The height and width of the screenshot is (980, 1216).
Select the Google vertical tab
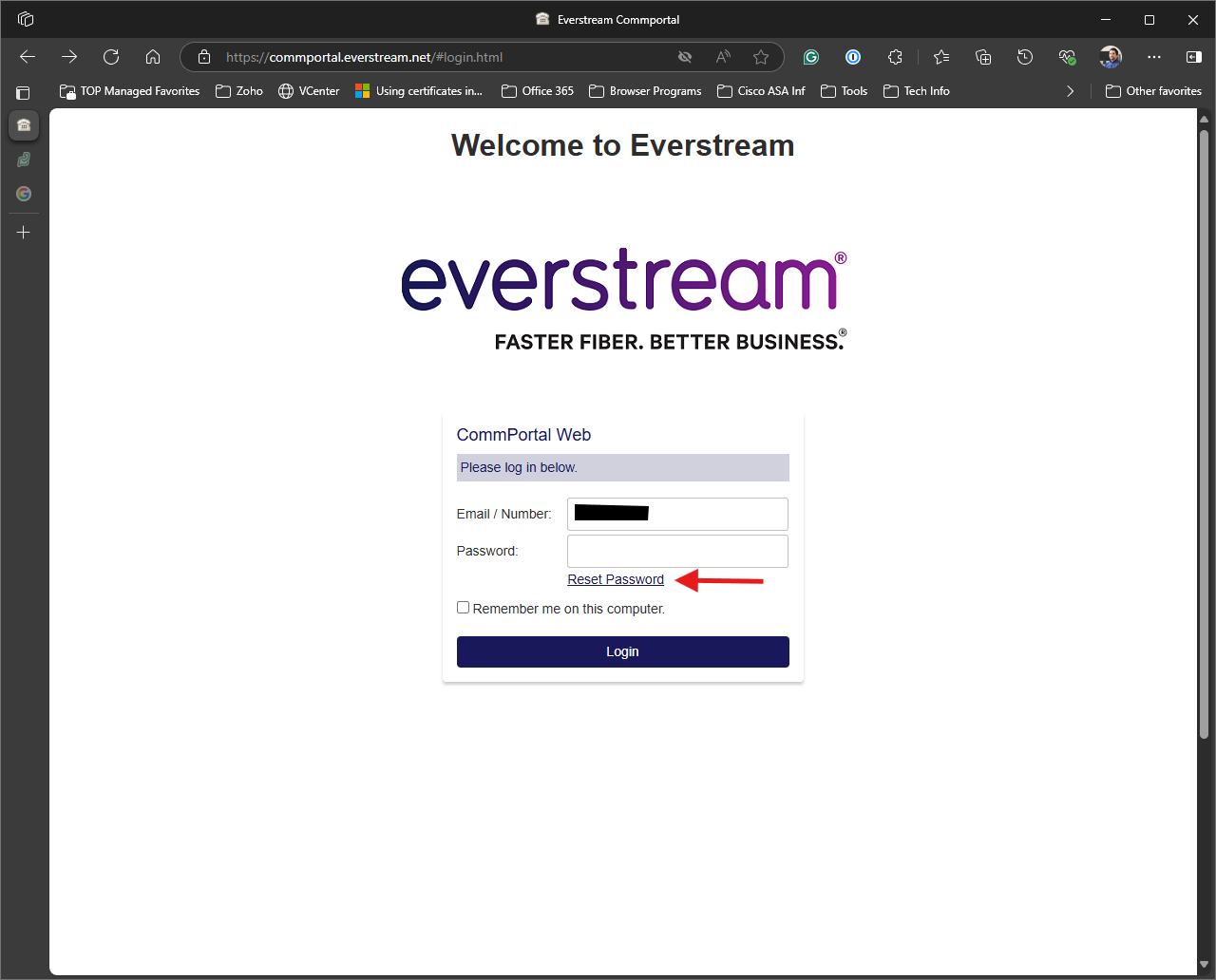pos(24,194)
